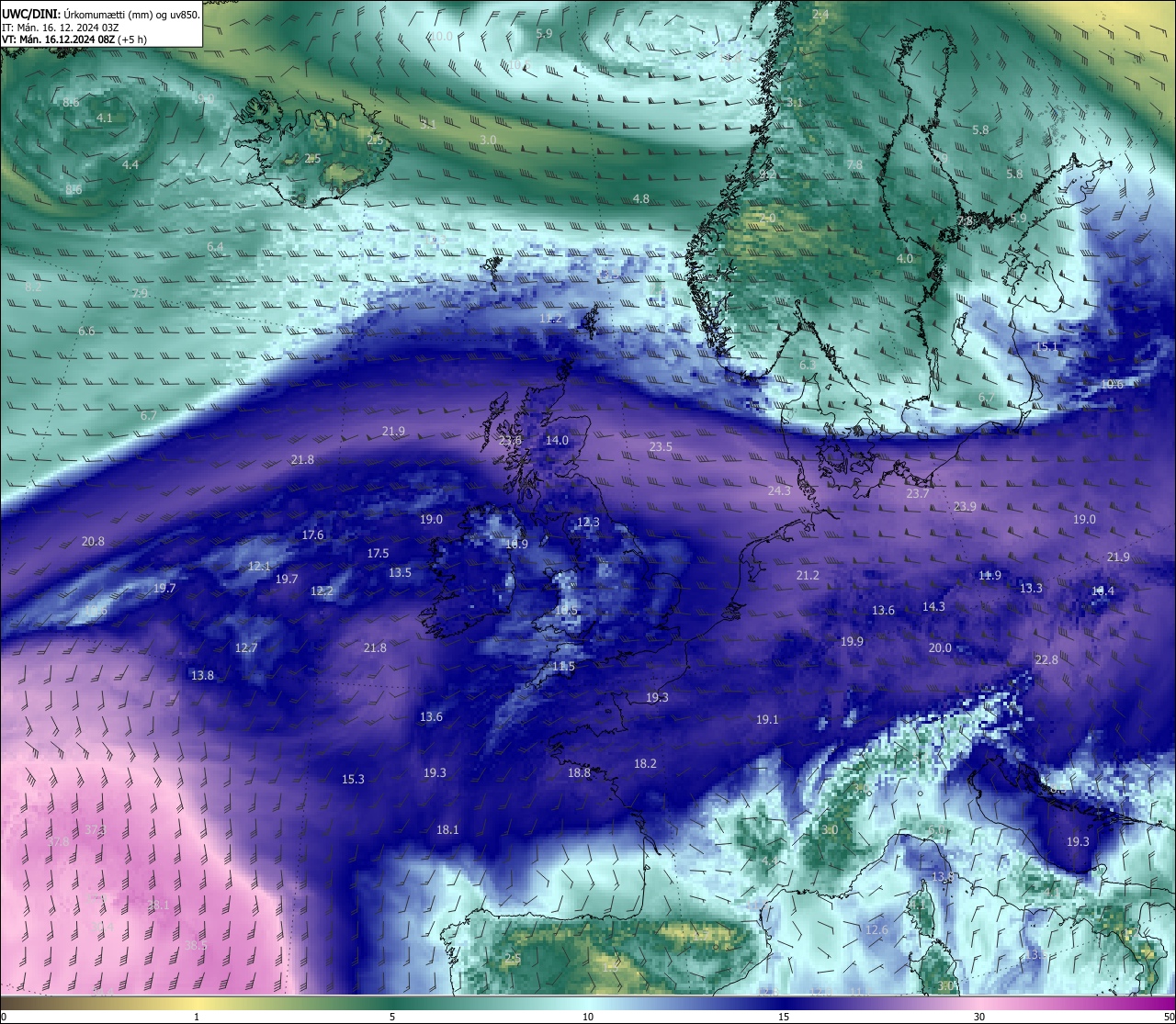Click the 10 tick on the color scale
This screenshot has width=1176, height=1024.
(588, 1017)
